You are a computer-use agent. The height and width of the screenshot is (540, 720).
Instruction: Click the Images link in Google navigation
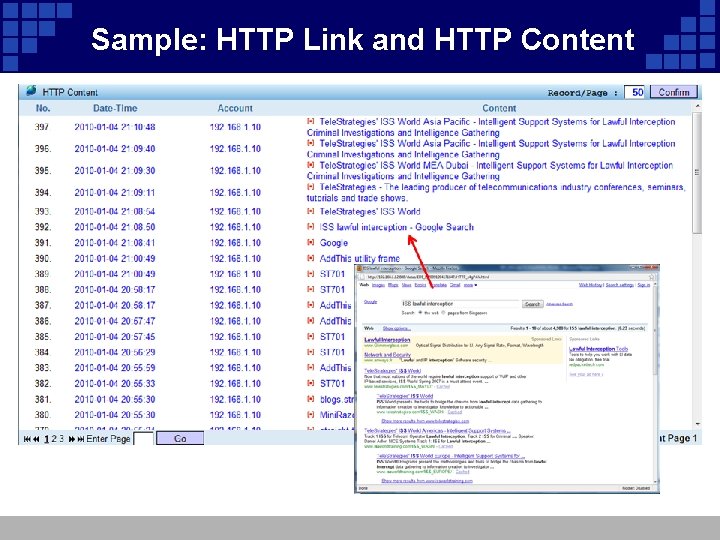pyautogui.click(x=378, y=285)
